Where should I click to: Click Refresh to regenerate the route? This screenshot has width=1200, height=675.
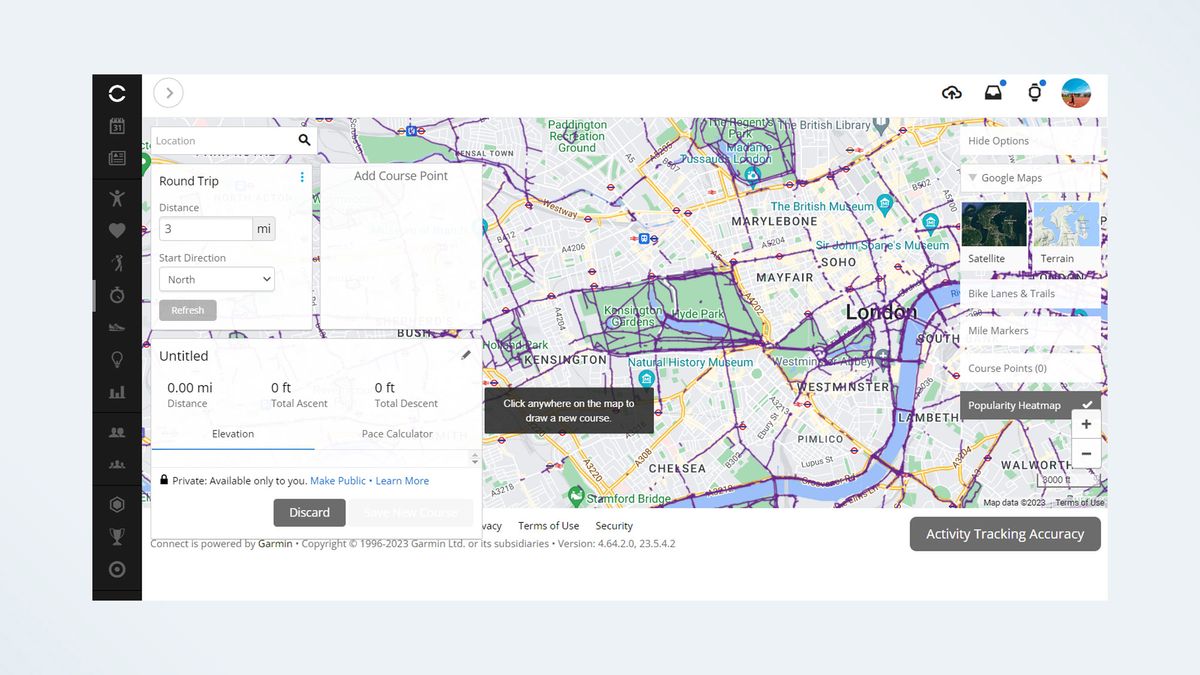187,310
